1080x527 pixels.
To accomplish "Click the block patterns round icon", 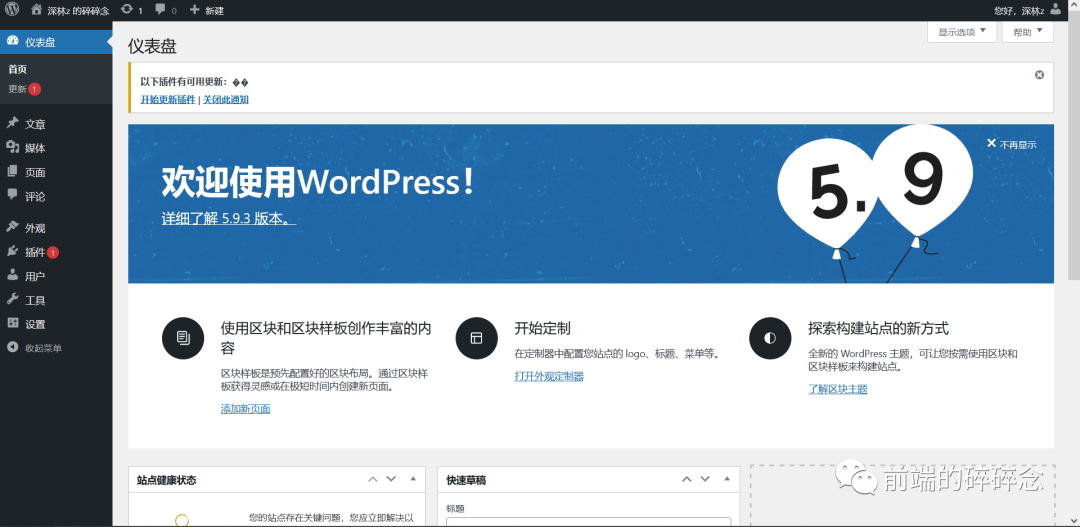I will click(183, 338).
